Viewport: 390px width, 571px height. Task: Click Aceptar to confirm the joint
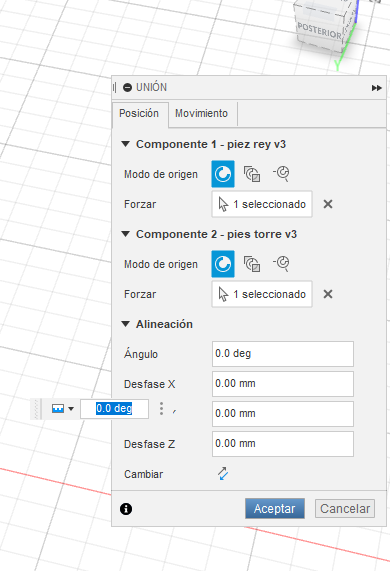[x=275, y=508]
